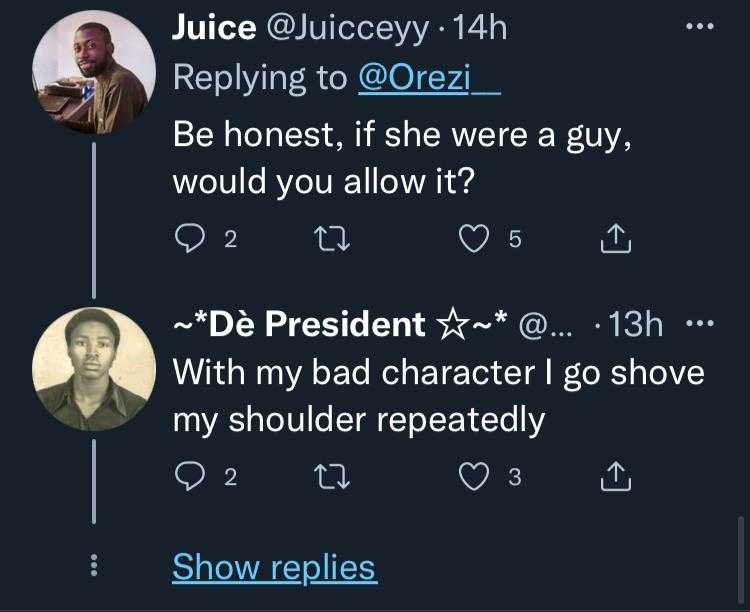The image size is (750, 612).
Task: Like Juice's tweet
Action: pyautogui.click(x=474, y=239)
